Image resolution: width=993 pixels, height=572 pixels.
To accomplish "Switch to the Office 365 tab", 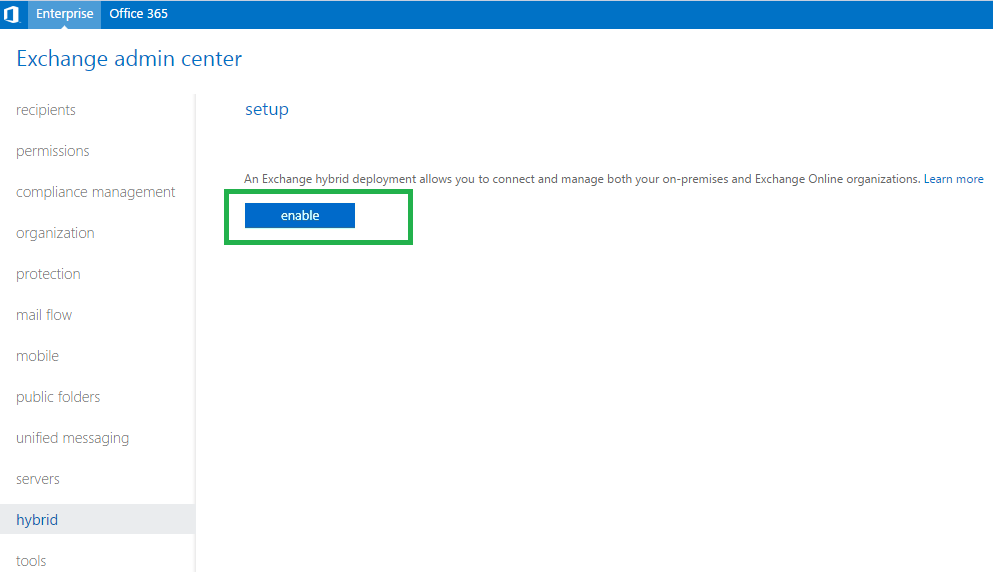I will point(138,14).
